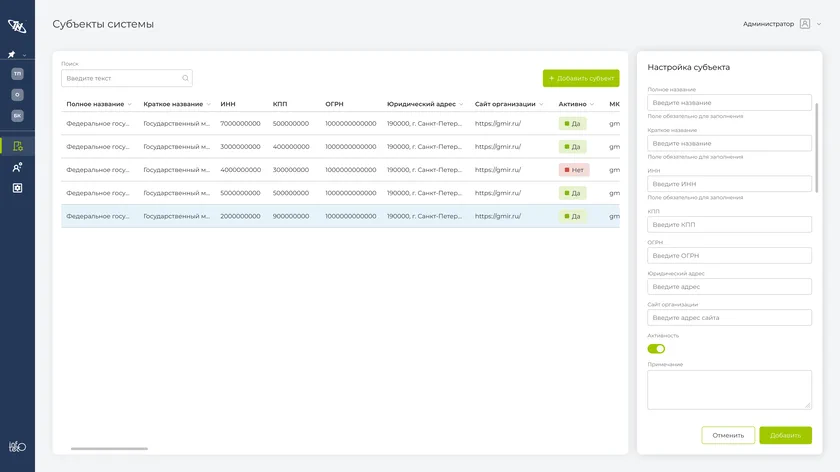
Task: Click the Краткое название input field
Action: pos(729,143)
